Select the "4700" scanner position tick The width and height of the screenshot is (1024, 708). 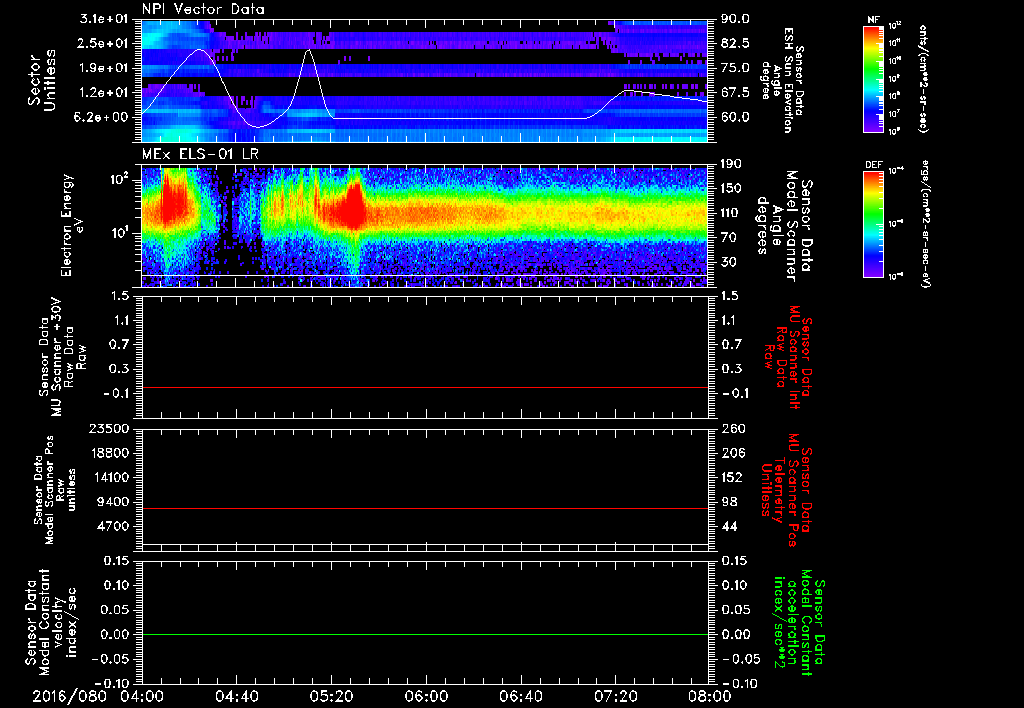point(114,526)
